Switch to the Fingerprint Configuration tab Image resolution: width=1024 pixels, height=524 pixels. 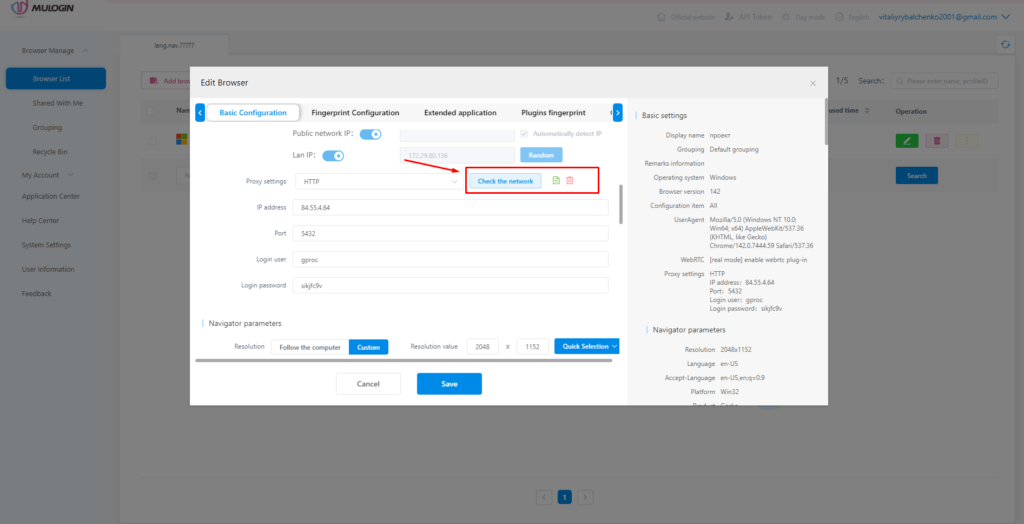coord(355,113)
